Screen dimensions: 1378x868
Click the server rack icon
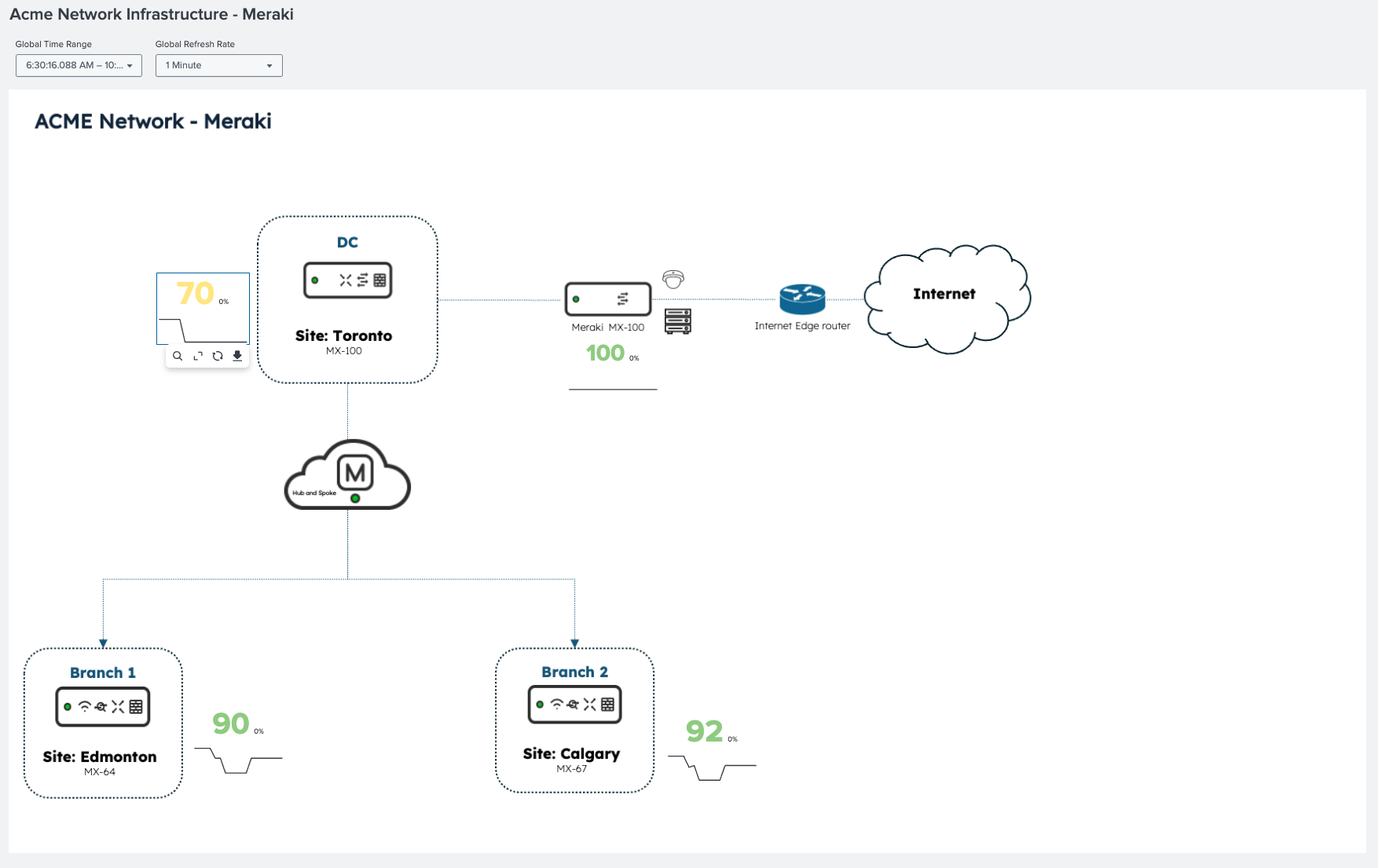pyautogui.click(x=678, y=321)
